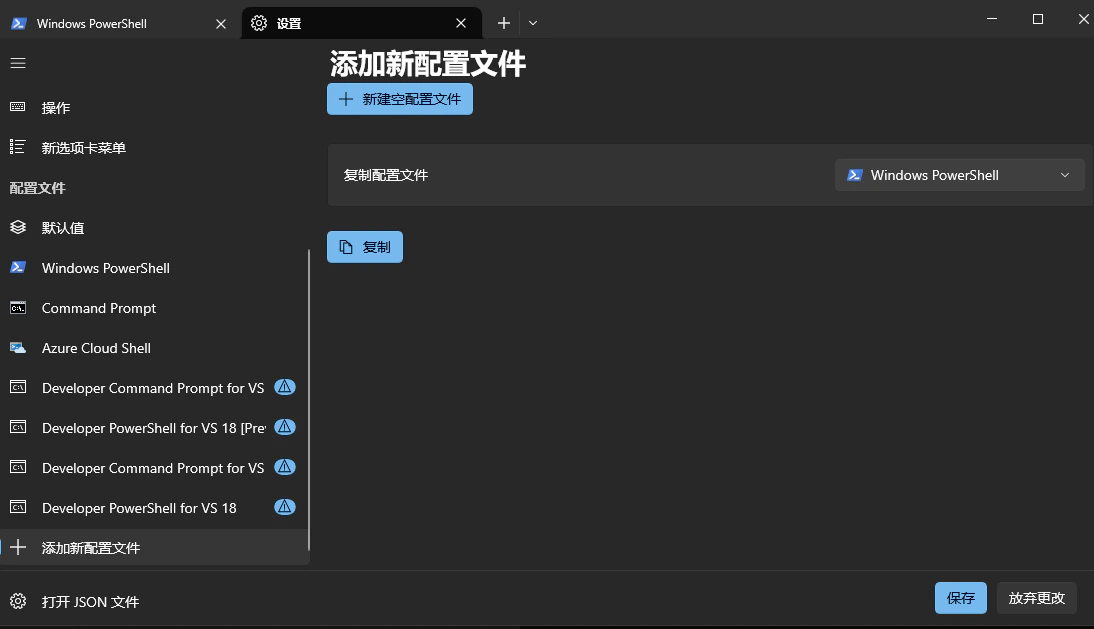
Task: Open the new tab profile dropdown arrow
Action: [533, 23]
